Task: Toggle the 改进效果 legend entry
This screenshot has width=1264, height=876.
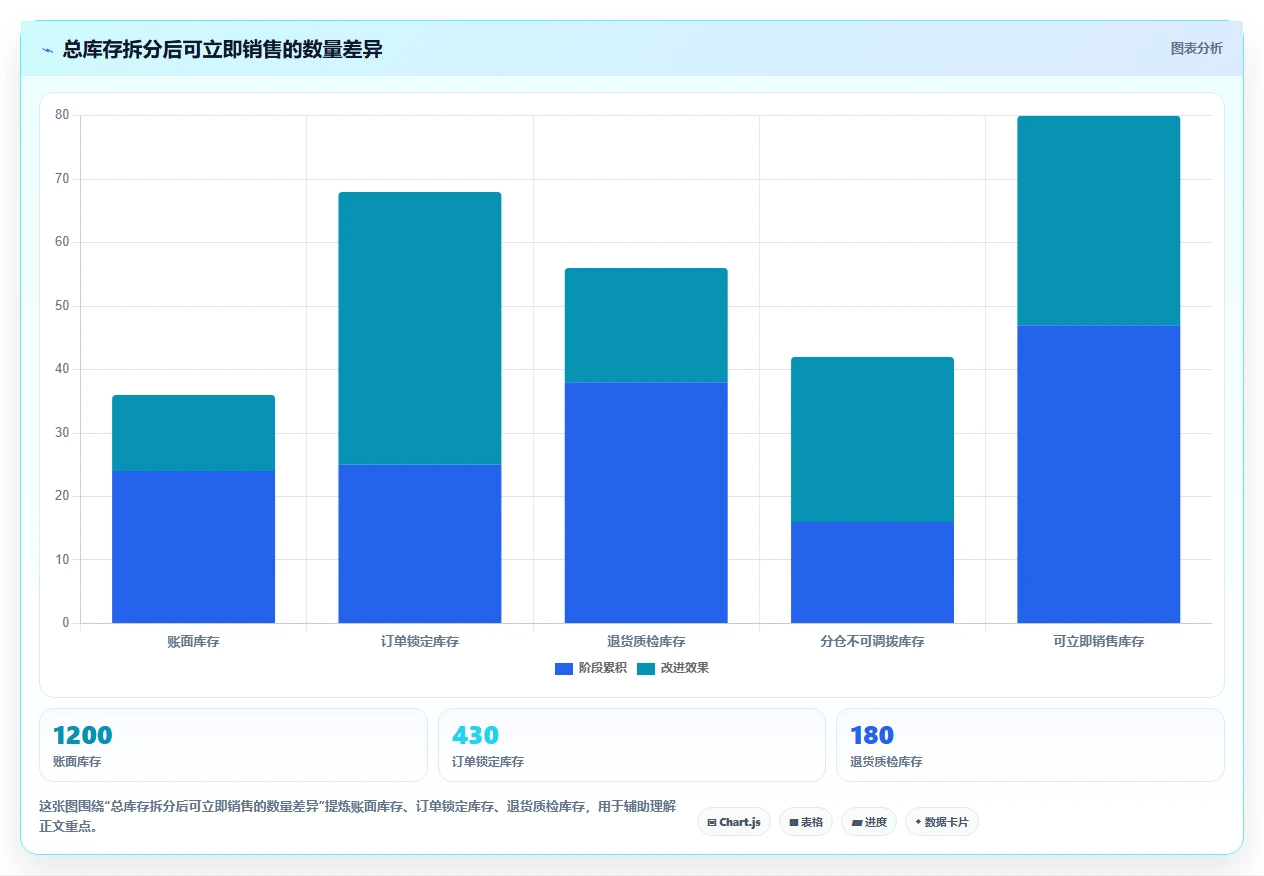Action: pos(673,668)
